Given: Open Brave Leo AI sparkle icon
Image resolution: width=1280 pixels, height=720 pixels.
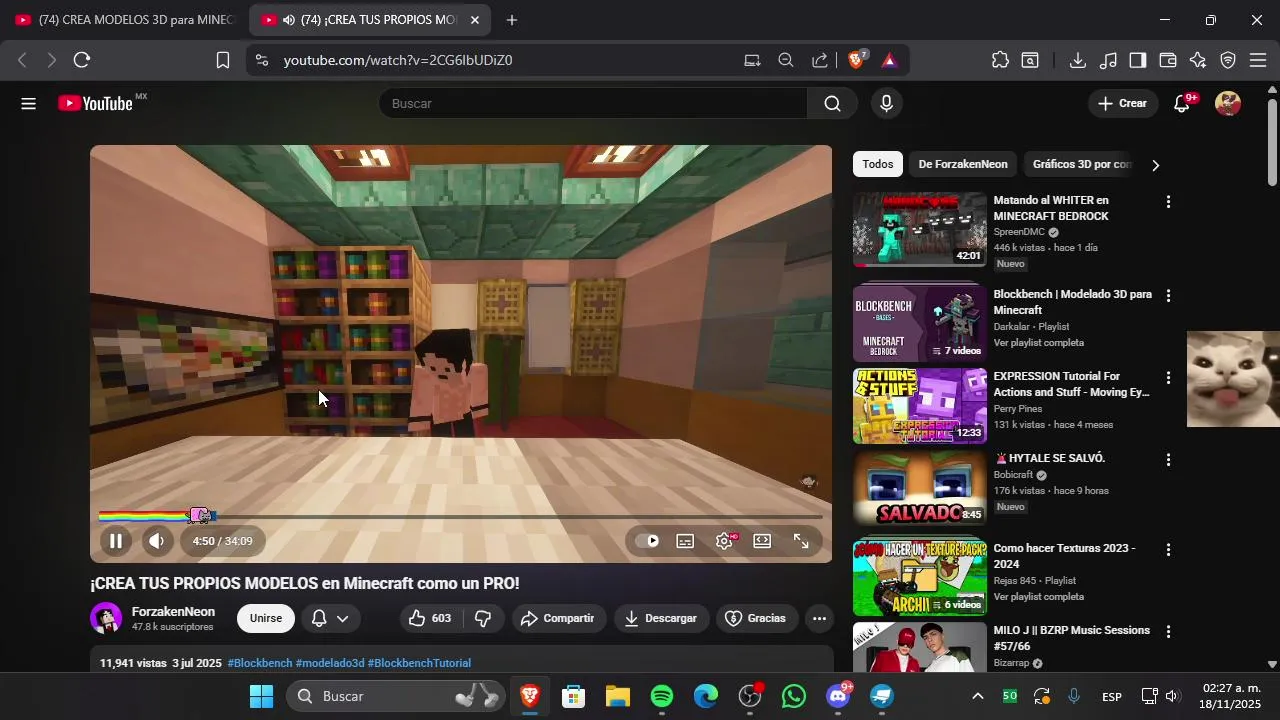Looking at the screenshot, I should coord(1198,60).
